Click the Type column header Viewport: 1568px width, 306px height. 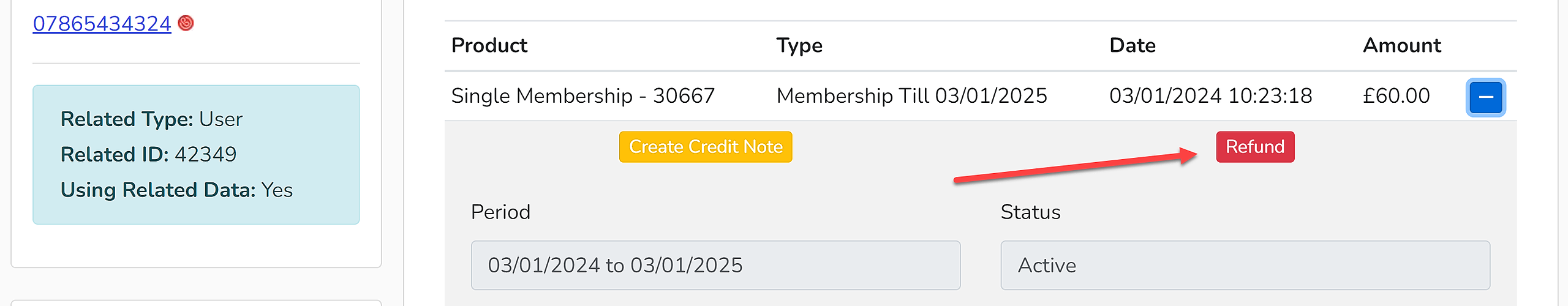799,45
